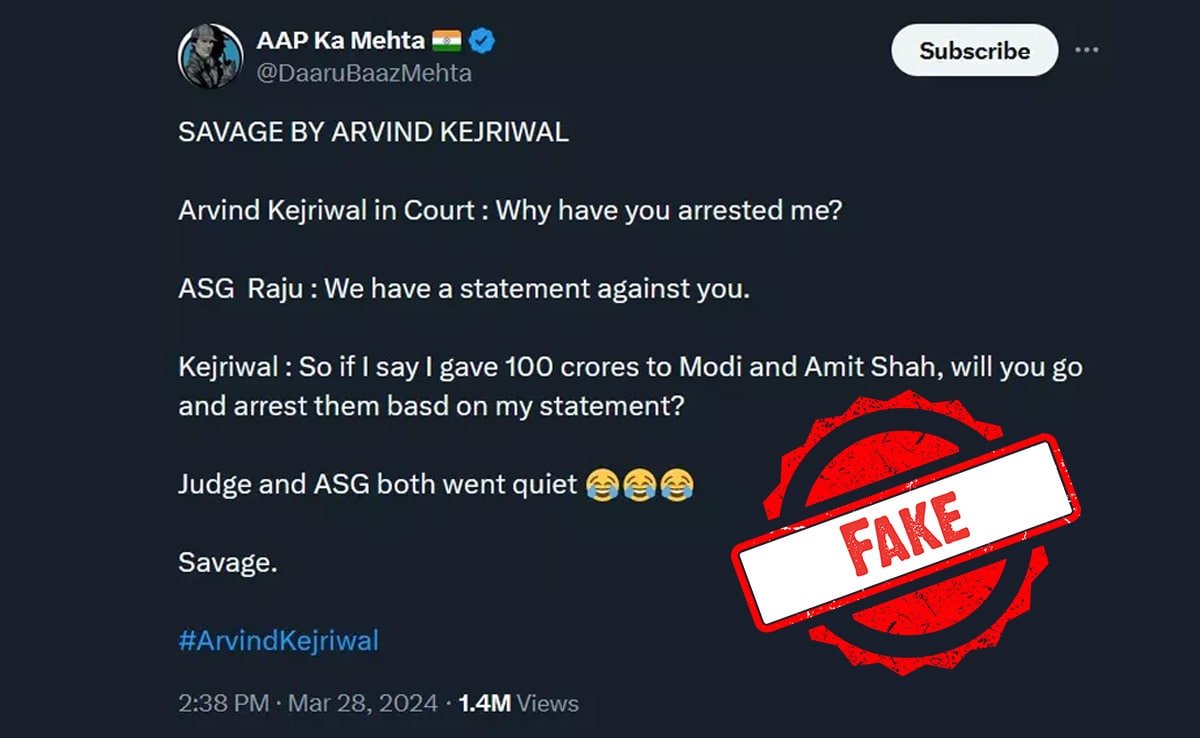The height and width of the screenshot is (738, 1200).
Task: View the 1.4M Views count
Action: click(518, 703)
